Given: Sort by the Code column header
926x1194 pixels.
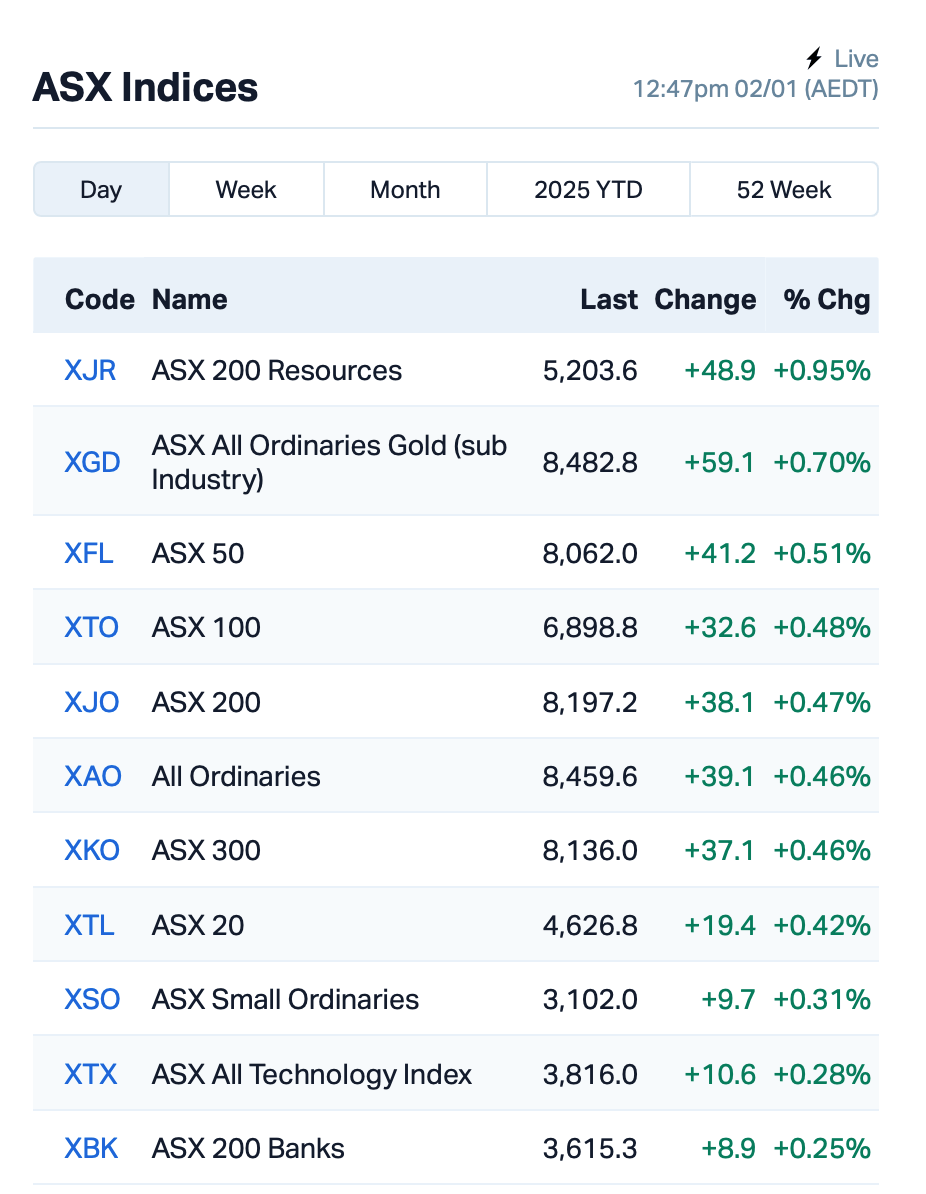Looking at the screenshot, I should [x=100, y=299].
